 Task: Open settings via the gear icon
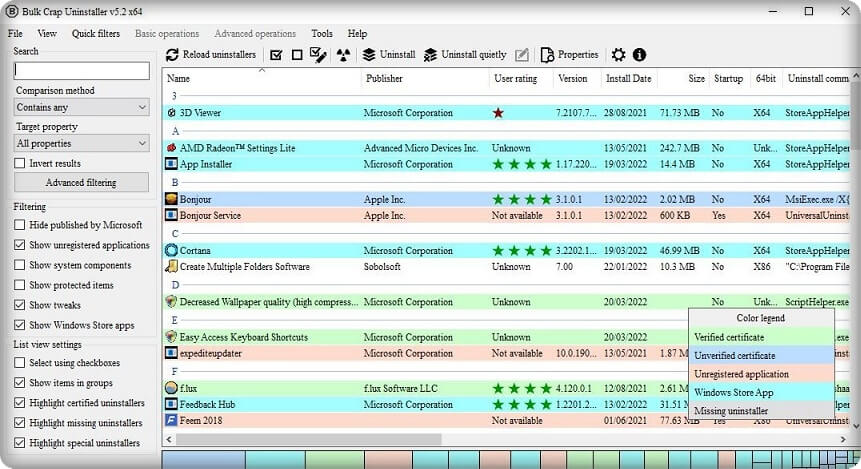tap(618, 54)
